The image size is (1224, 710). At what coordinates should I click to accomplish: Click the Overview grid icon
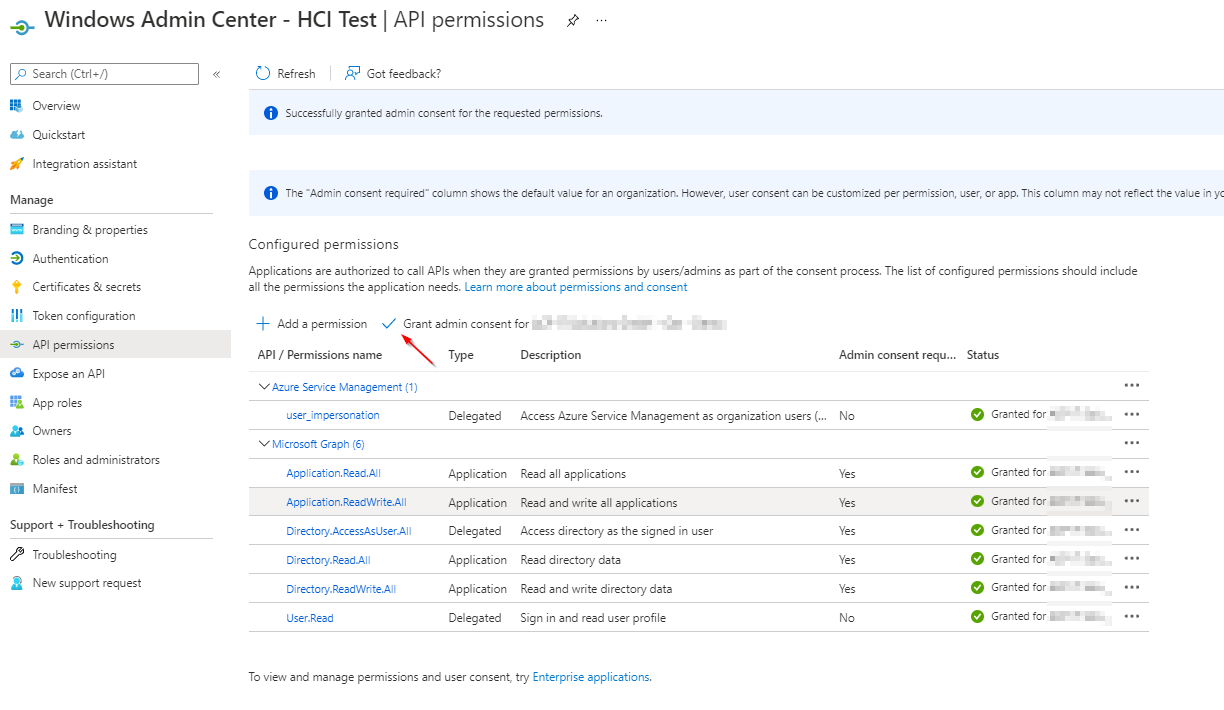(17, 106)
